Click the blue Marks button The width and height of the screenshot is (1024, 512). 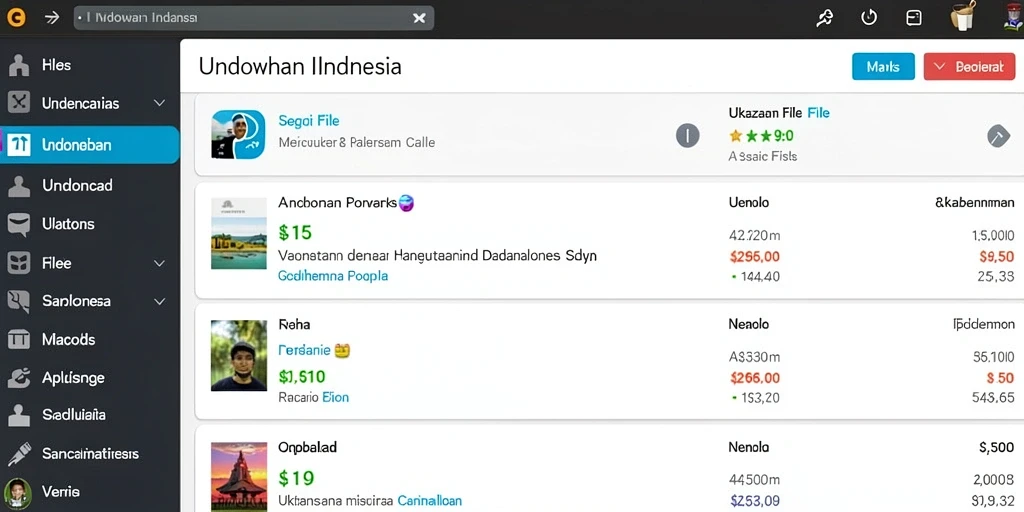(883, 67)
